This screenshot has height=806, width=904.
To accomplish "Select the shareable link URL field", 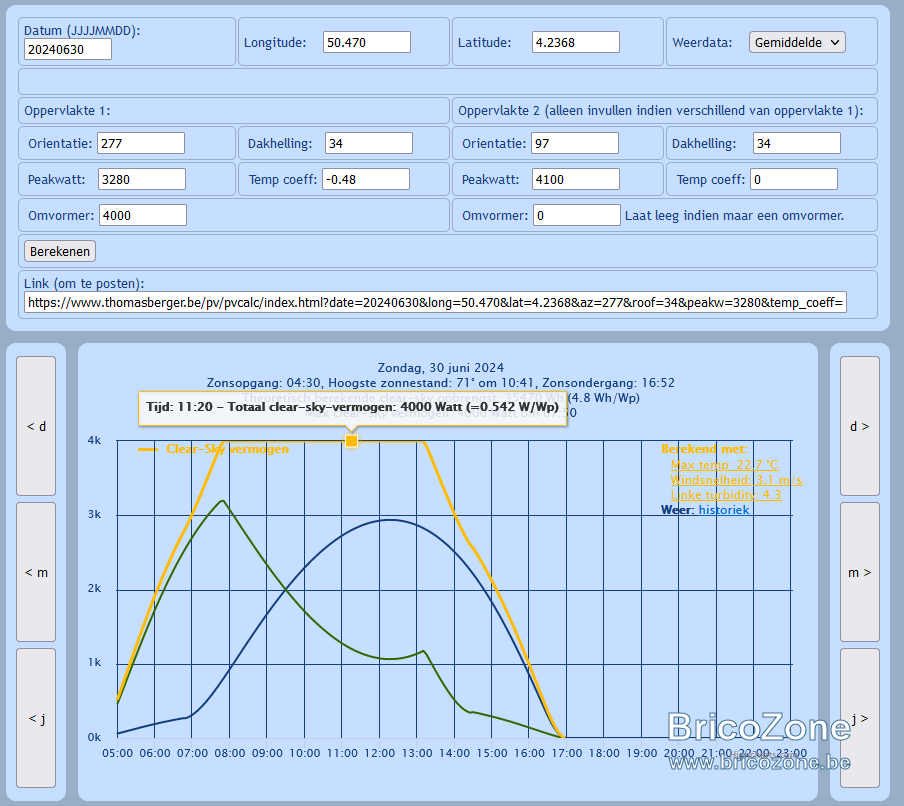I will point(435,302).
